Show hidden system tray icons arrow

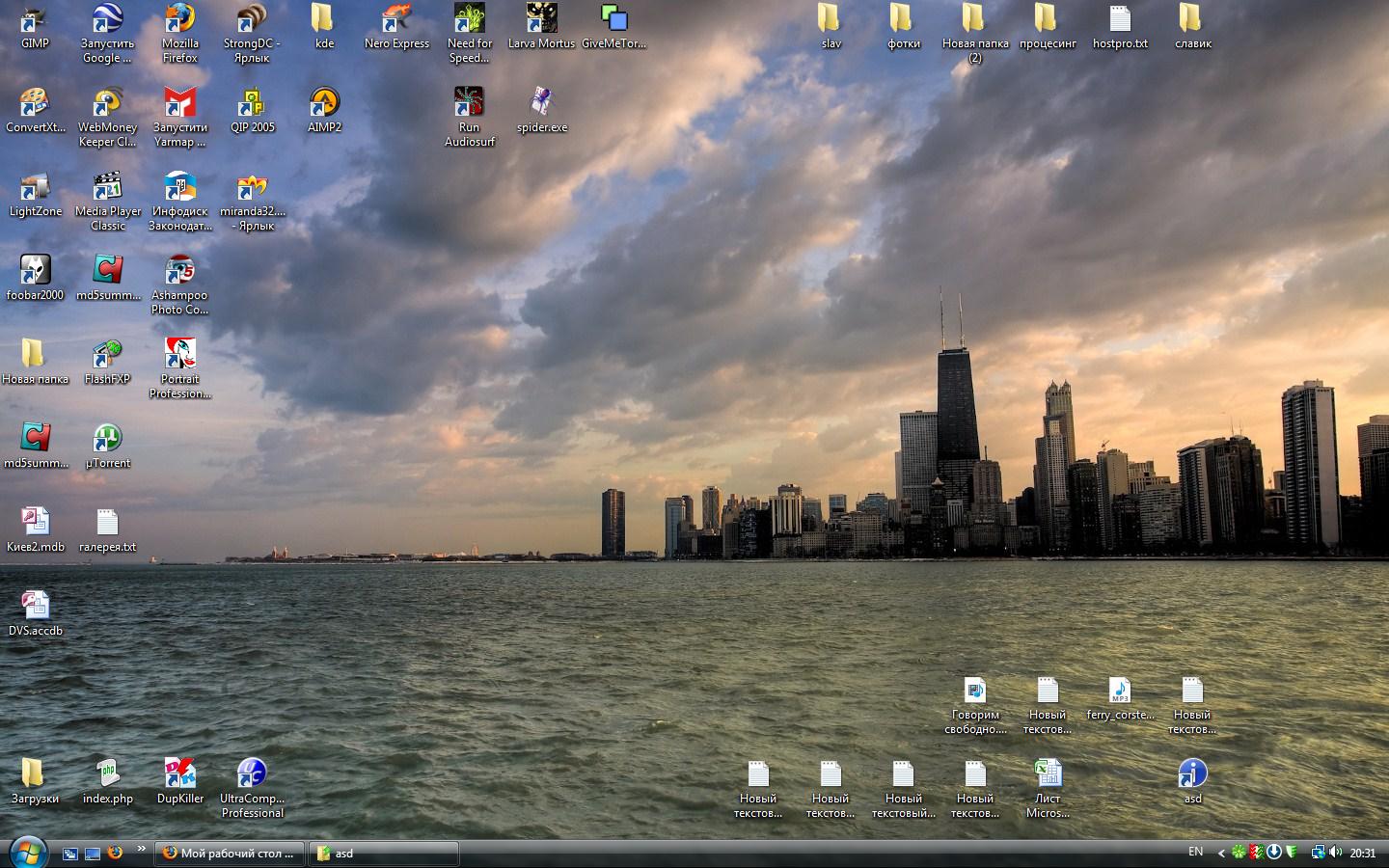1221,853
